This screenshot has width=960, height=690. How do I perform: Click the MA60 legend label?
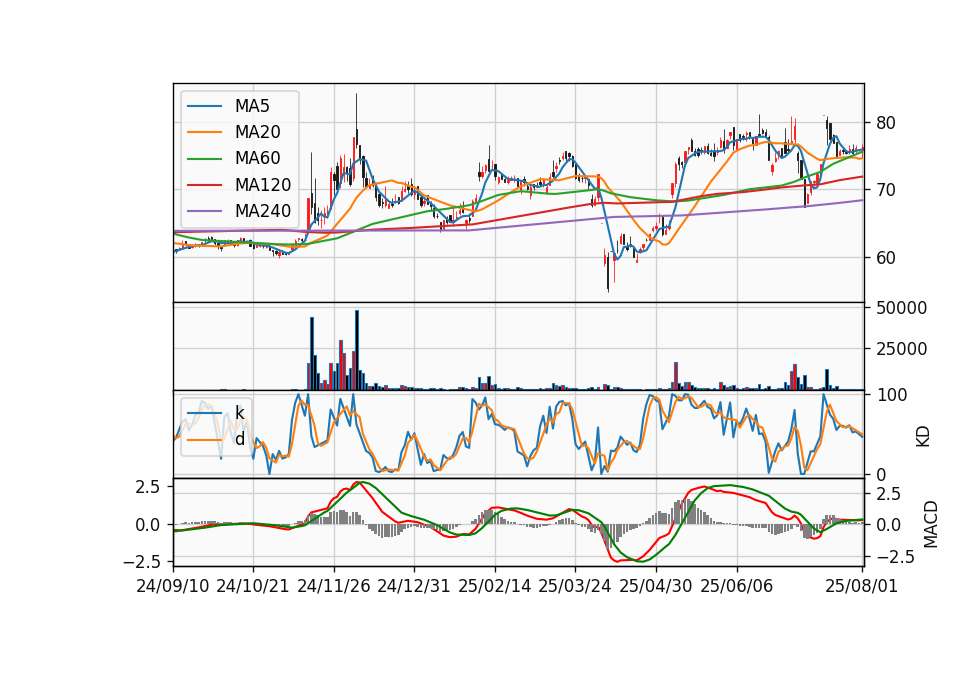click(x=257, y=158)
